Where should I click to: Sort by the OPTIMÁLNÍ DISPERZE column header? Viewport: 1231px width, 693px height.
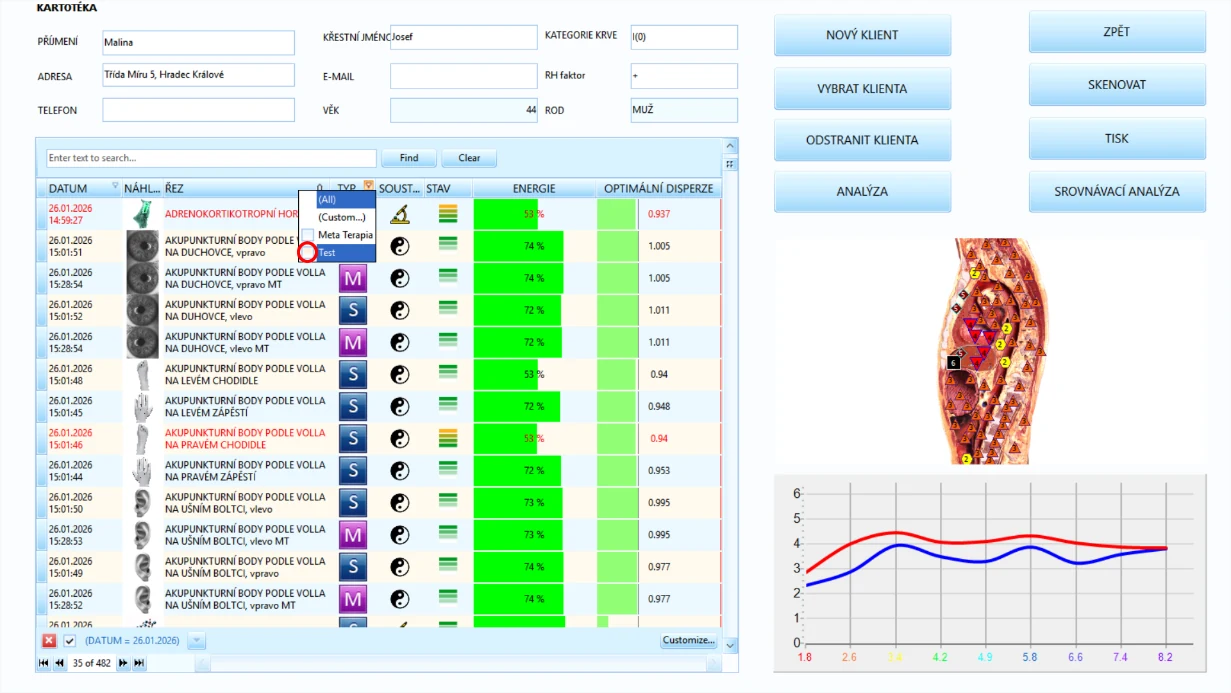point(658,188)
